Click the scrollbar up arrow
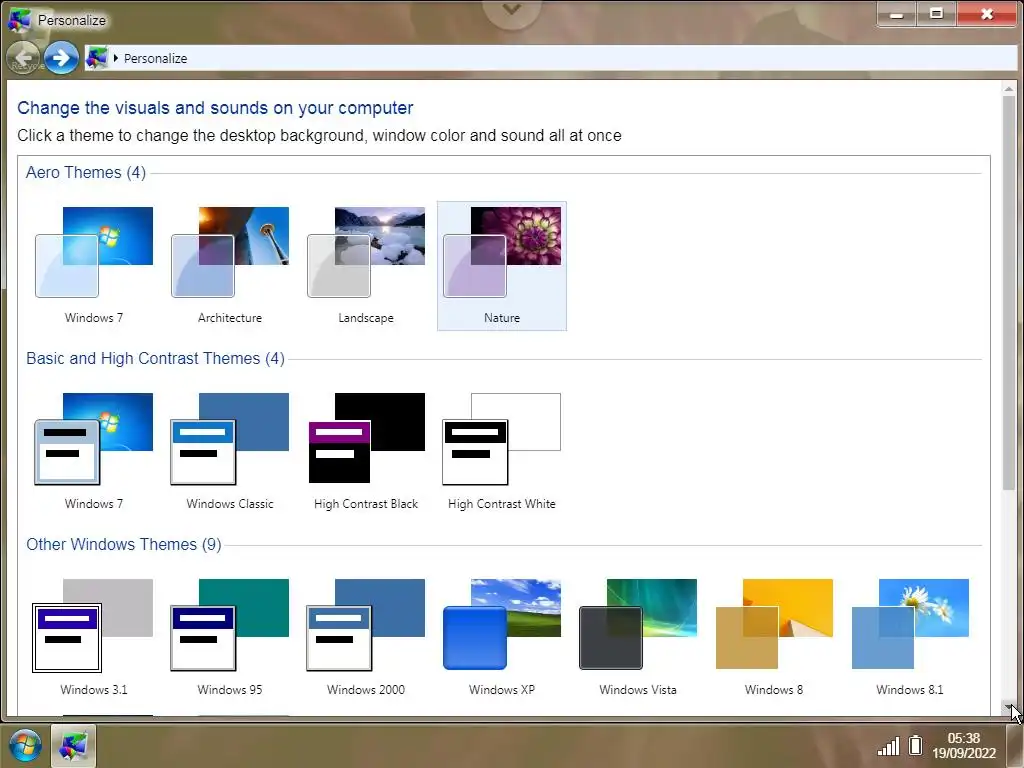Screen dimensions: 1024x768 click(1009, 89)
